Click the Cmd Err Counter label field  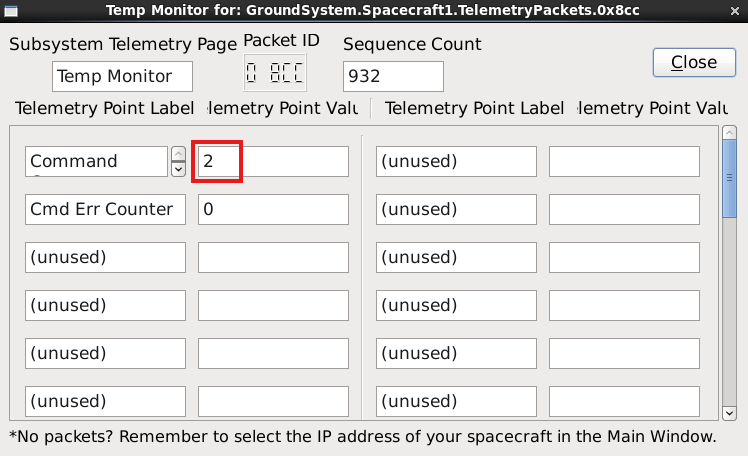click(105, 209)
